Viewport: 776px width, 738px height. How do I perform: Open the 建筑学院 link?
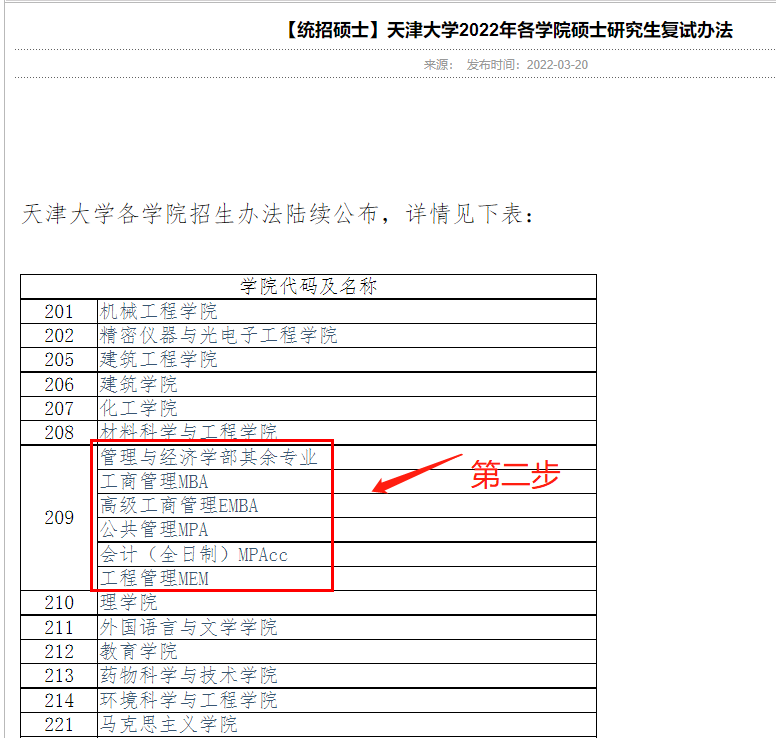coord(138,384)
